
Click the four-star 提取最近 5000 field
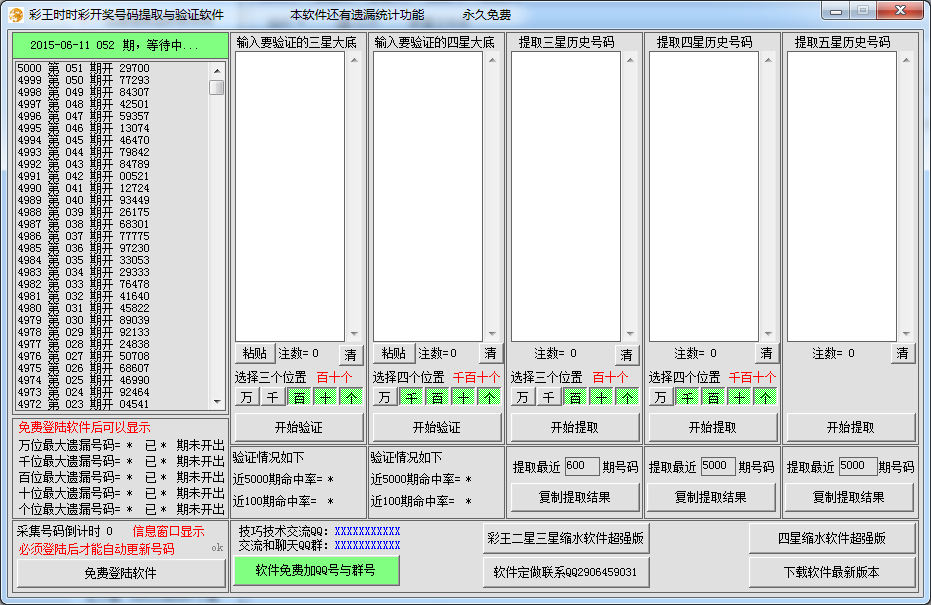click(717, 466)
